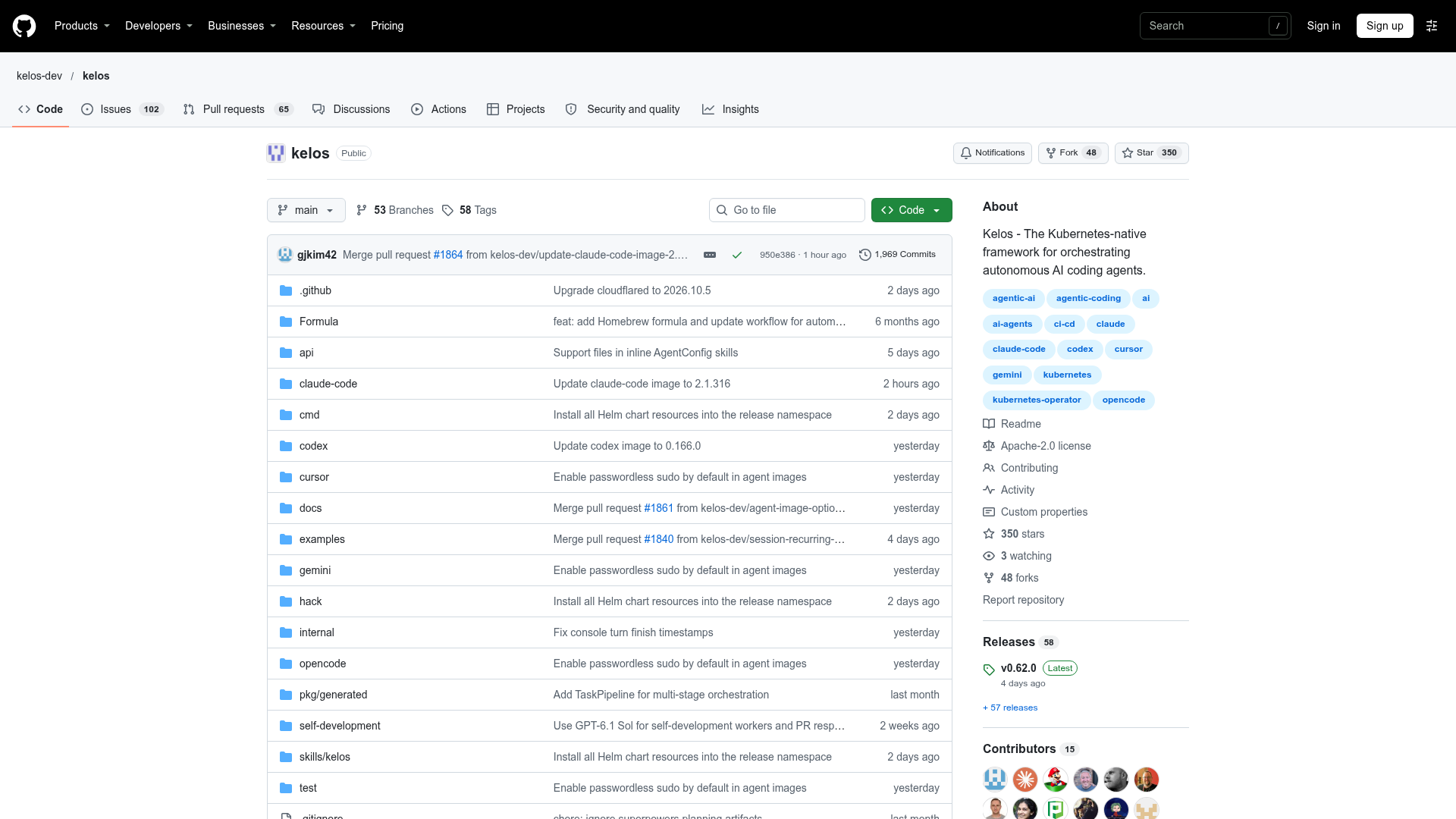Click the green checkmark commit status icon

(736, 255)
